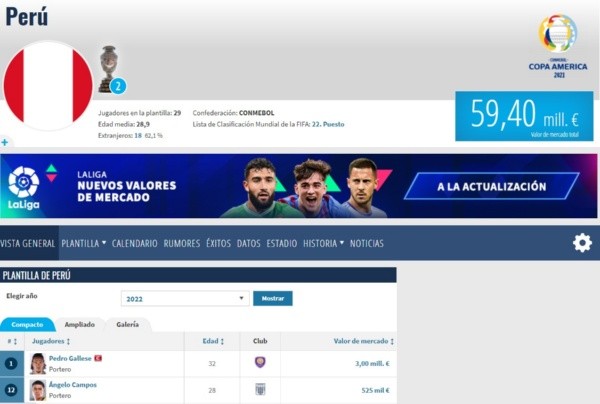Open Pedro Gallese's club crest icon
The width and height of the screenshot is (600, 404).
[x=260, y=362]
